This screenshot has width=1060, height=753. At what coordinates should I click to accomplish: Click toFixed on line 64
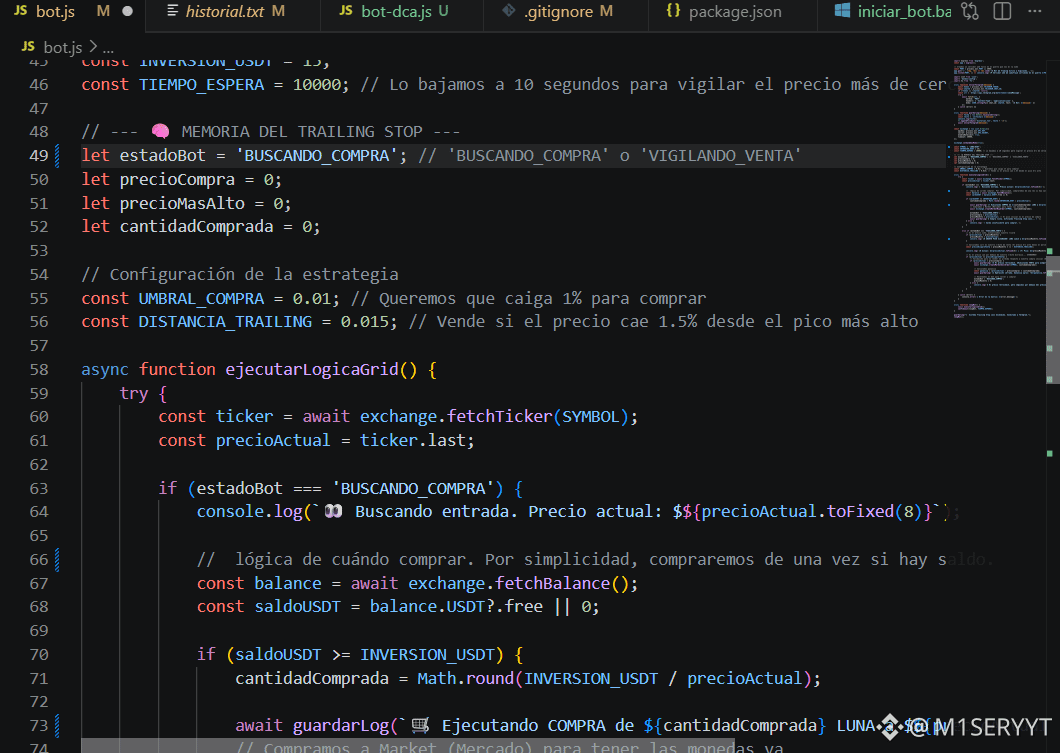click(861, 512)
